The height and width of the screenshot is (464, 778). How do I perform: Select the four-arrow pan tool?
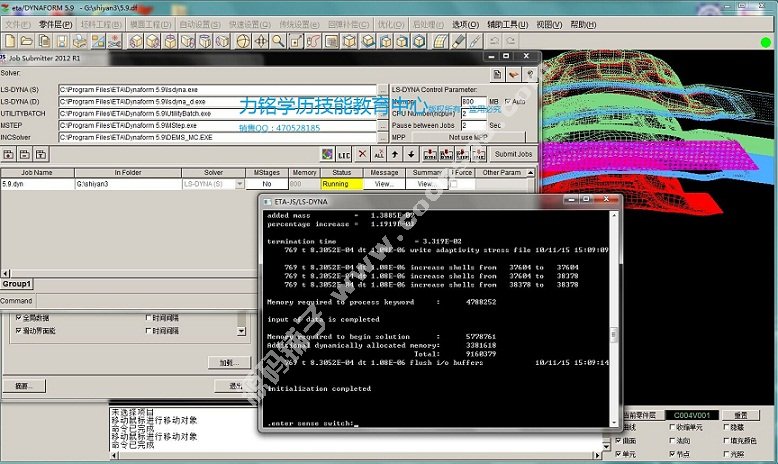tap(261, 41)
